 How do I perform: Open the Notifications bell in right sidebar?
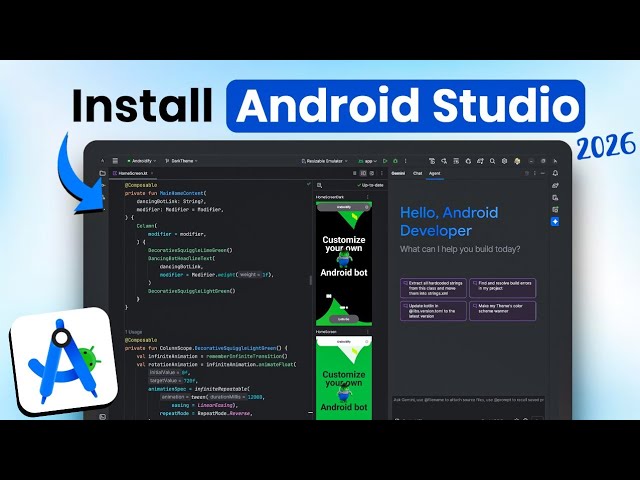pyautogui.click(x=555, y=173)
